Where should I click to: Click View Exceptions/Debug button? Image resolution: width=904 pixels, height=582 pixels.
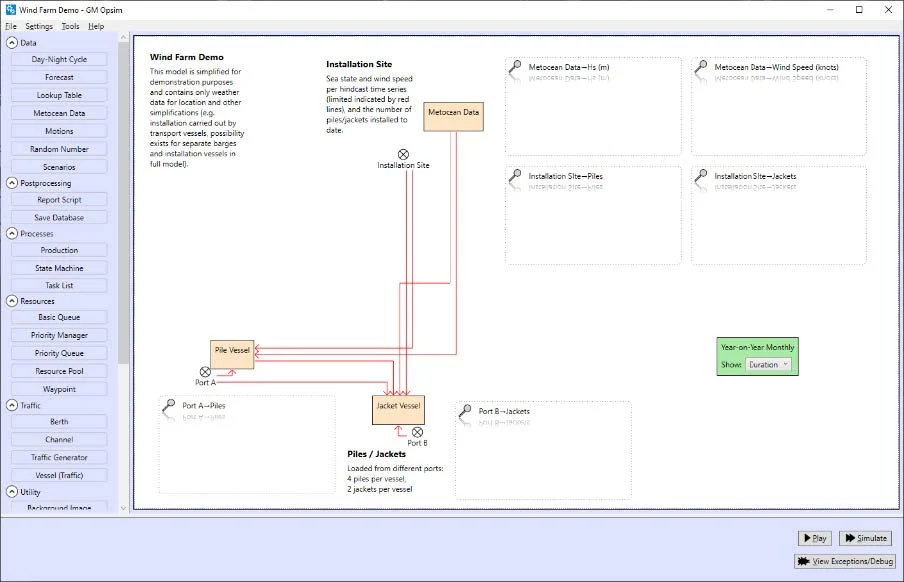pyautogui.click(x=845, y=562)
